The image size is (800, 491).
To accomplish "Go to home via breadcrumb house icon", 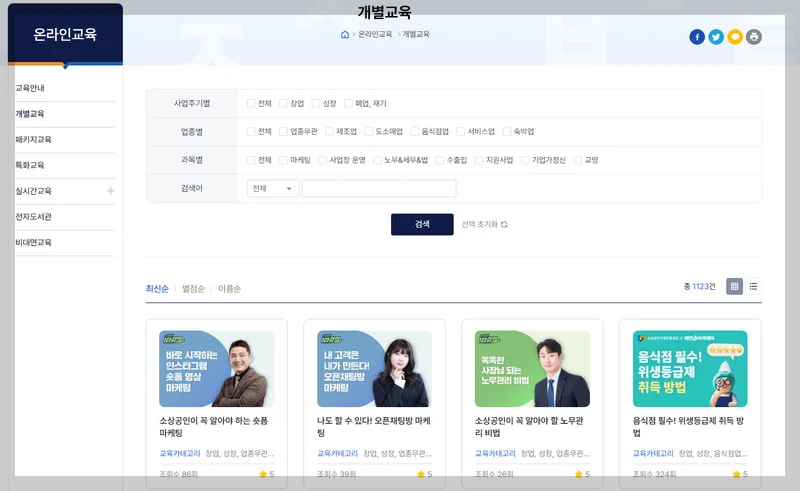I will (x=345, y=34).
